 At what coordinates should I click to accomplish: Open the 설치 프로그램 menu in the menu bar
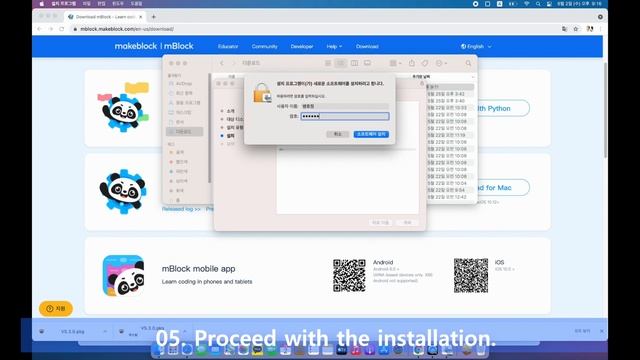click(63, 4)
